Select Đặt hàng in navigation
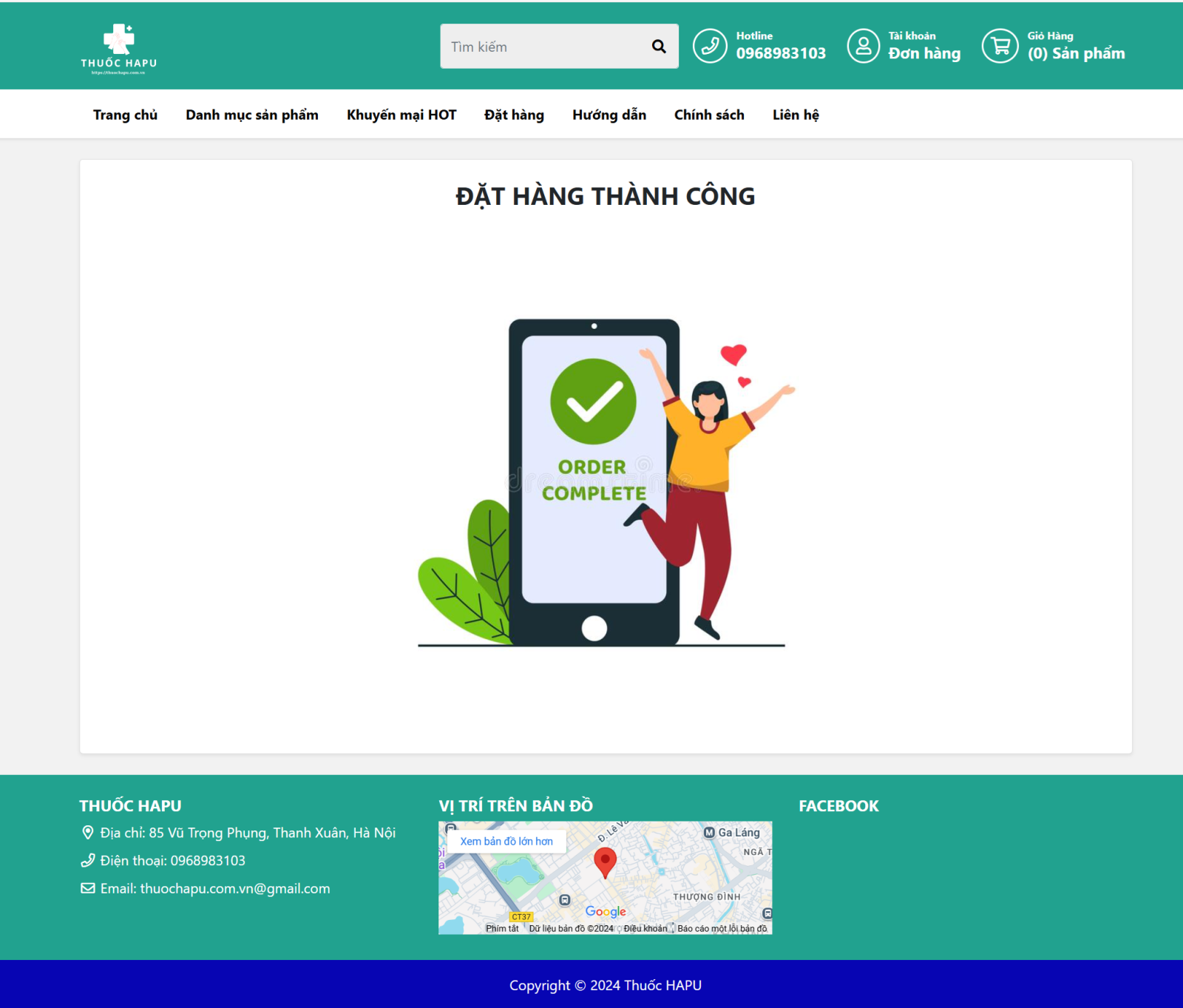1183x1008 pixels. pos(514,115)
